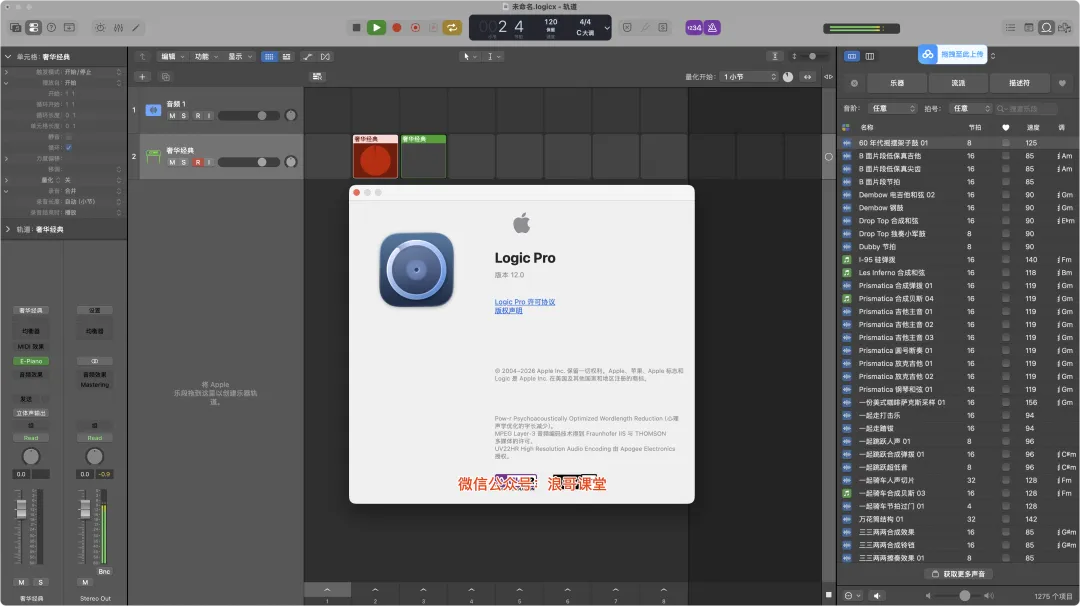
Task: Solo the 音频 1 track
Action: tap(183, 116)
